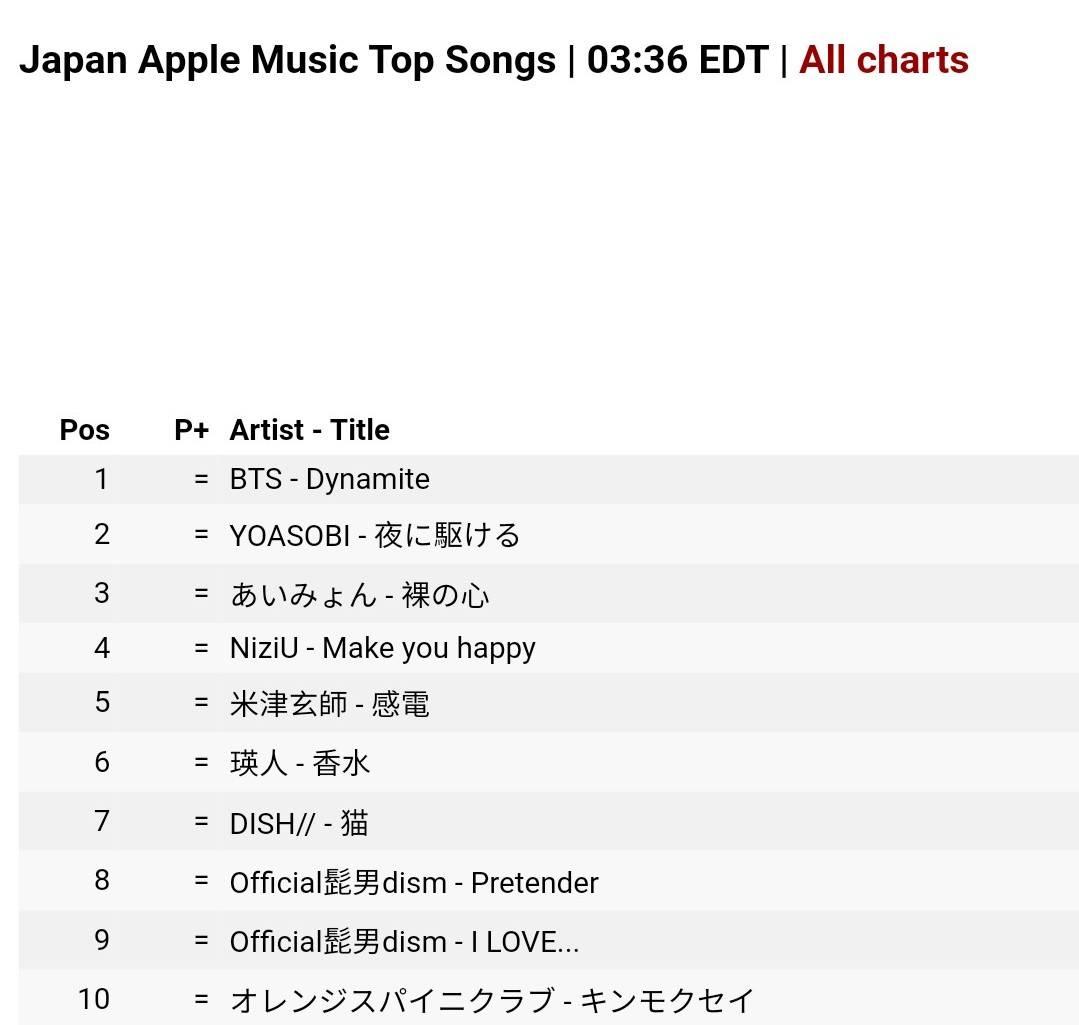The image size is (1079, 1025).
Task: Click the あいみょん - 裸の心 song entry
Action: point(360,594)
